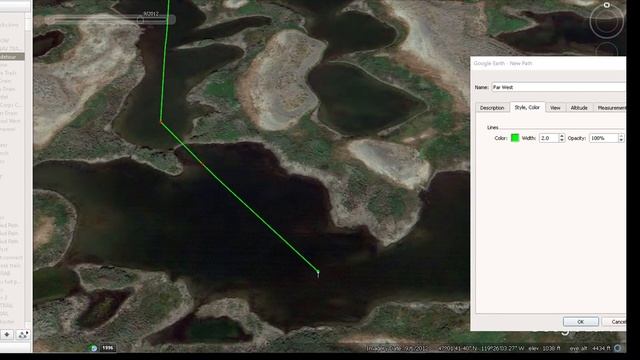Click the line Width value field
This screenshot has width=640, height=360.
pyautogui.click(x=549, y=138)
